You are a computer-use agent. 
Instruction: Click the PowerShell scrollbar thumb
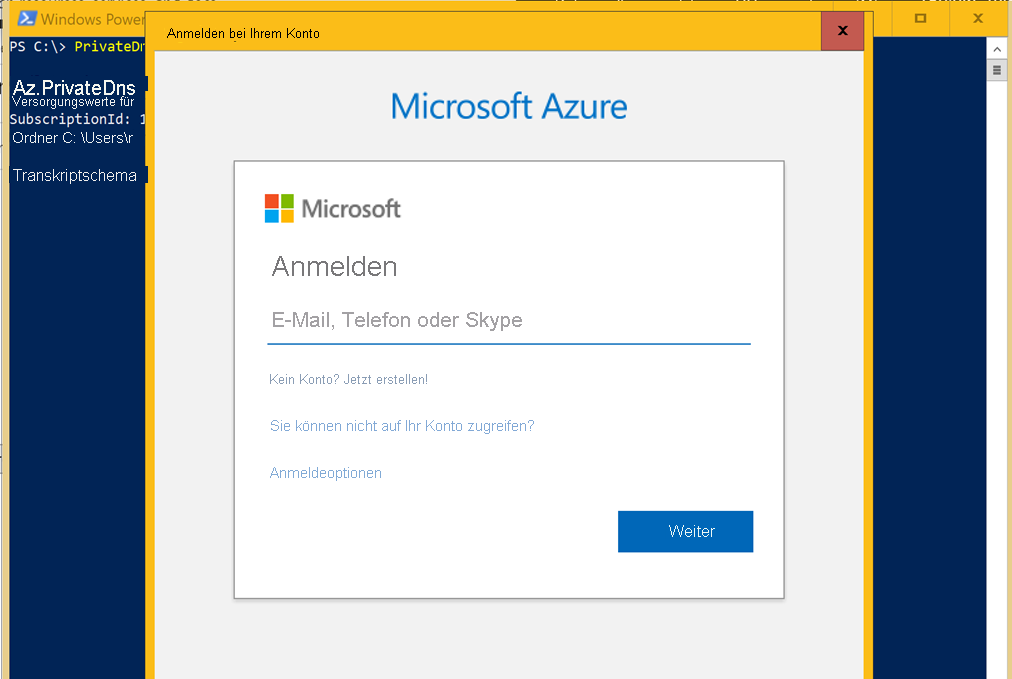point(997,70)
